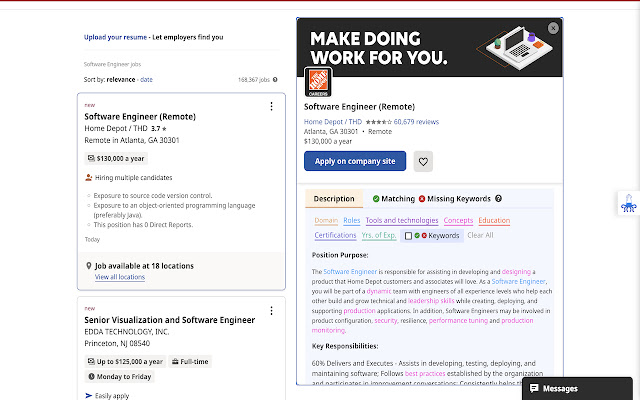Click Clear All filters
Screen dimensions: 640x400
tap(480, 236)
